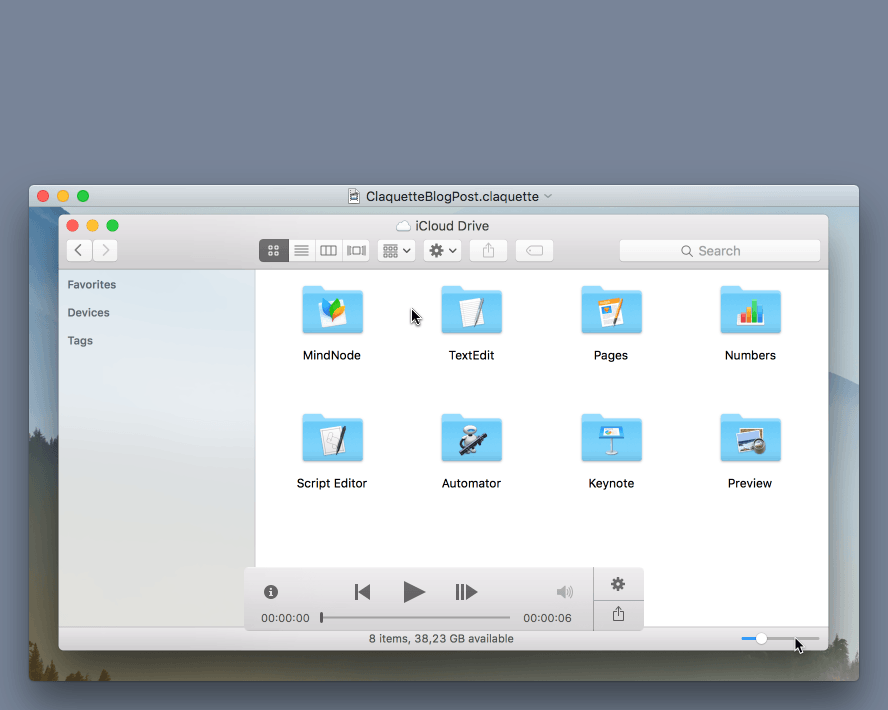
Task: Select the MindNode label
Action: [332, 355]
